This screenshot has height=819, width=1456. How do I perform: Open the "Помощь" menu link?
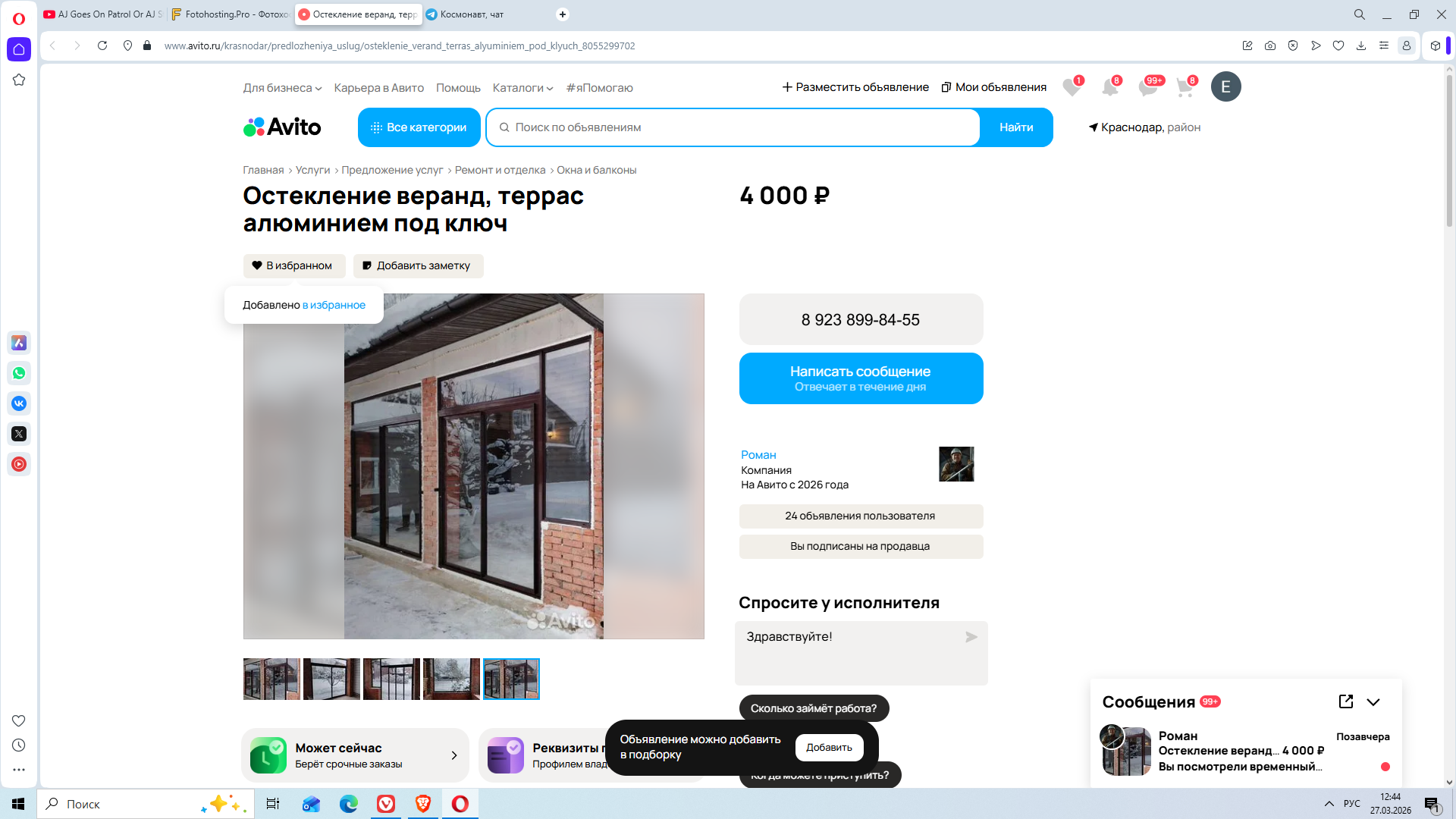click(x=458, y=88)
